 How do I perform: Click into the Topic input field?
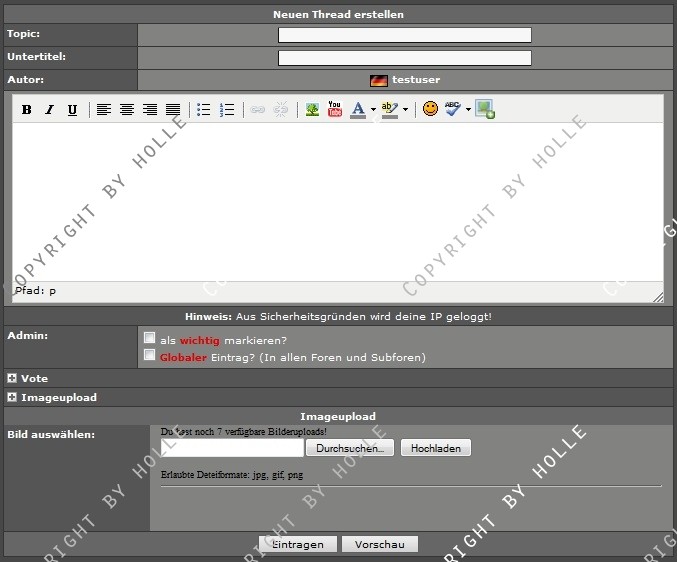click(x=404, y=35)
